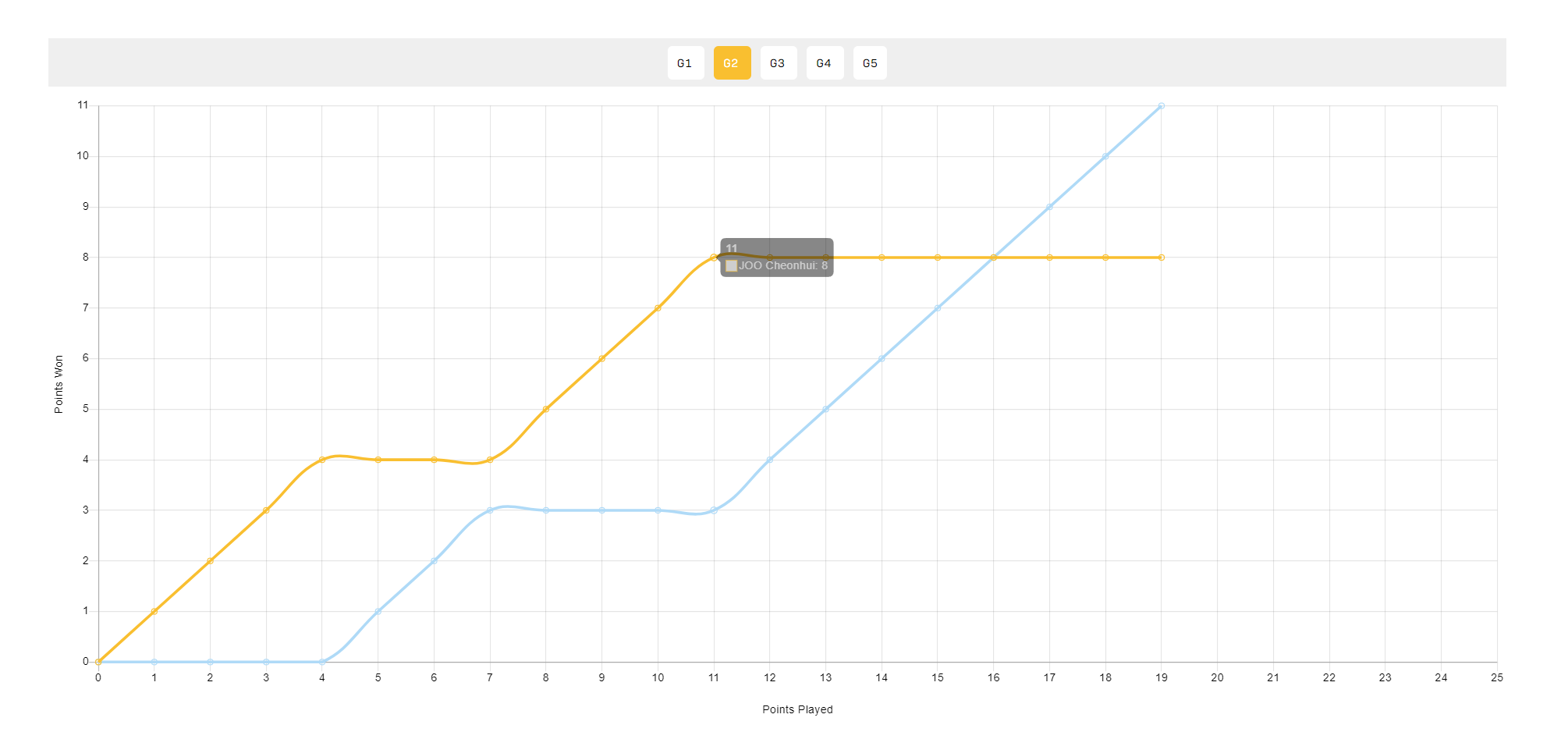Show the G5 game chart
The height and width of the screenshot is (732, 1568).
point(870,63)
